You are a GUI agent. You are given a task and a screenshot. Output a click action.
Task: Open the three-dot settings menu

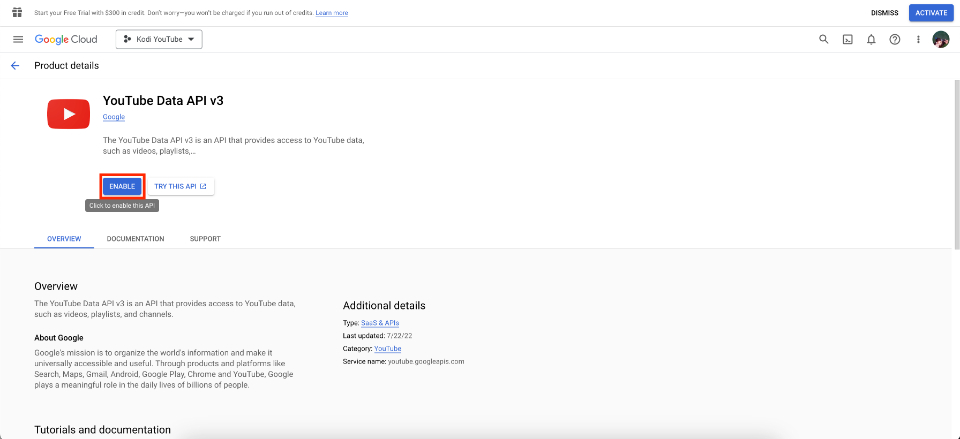click(x=918, y=39)
